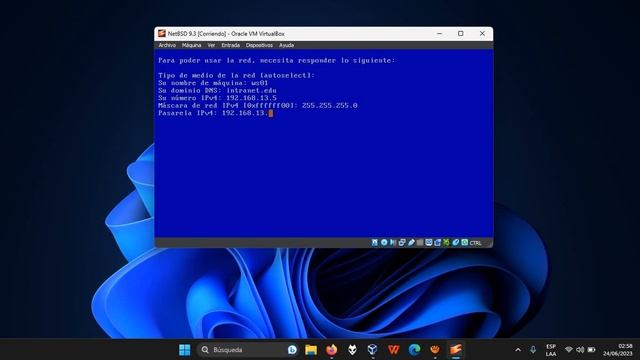This screenshot has width=640, height=360.
Task: Open the Dispositivos menu
Action: point(259,45)
